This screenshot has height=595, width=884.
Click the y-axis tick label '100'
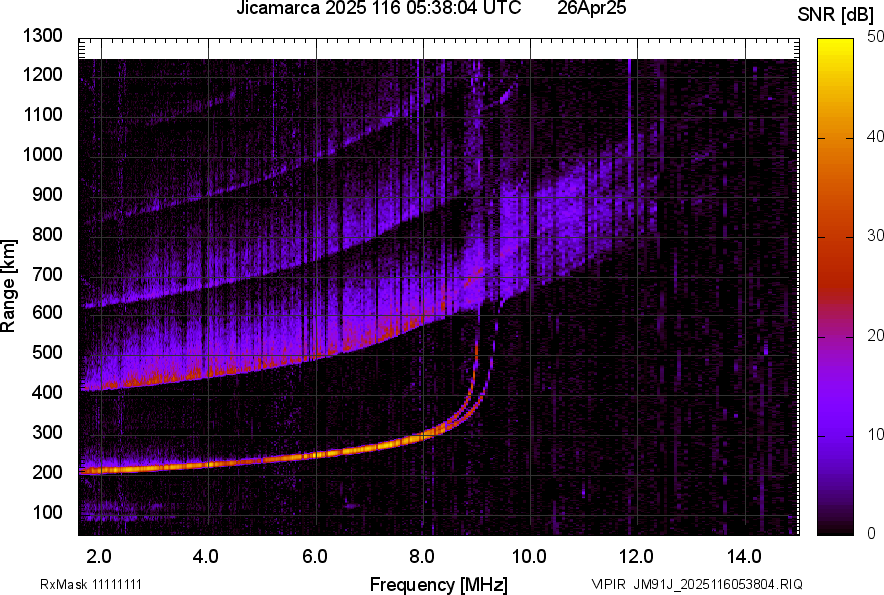47,512
